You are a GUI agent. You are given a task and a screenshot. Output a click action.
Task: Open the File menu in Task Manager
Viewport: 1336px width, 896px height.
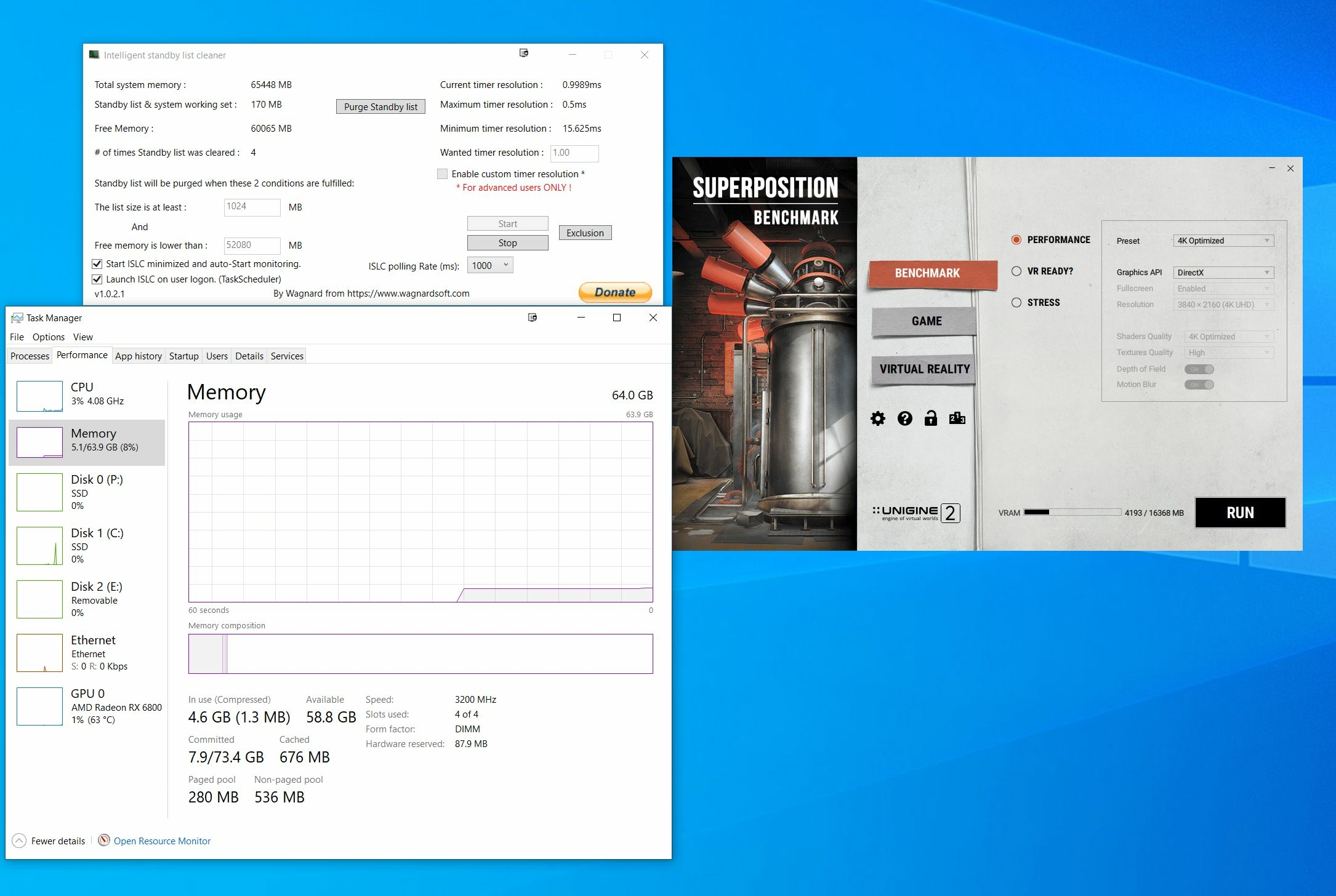pyautogui.click(x=17, y=337)
